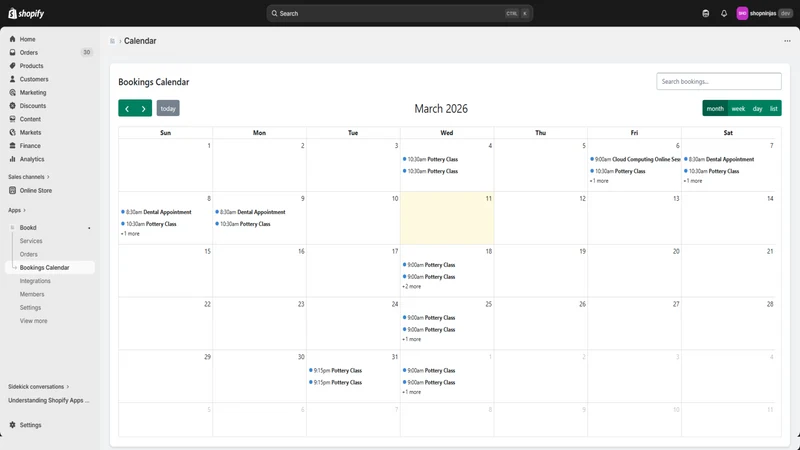
Task: Open Orders under Bookd
Action: coord(29,254)
